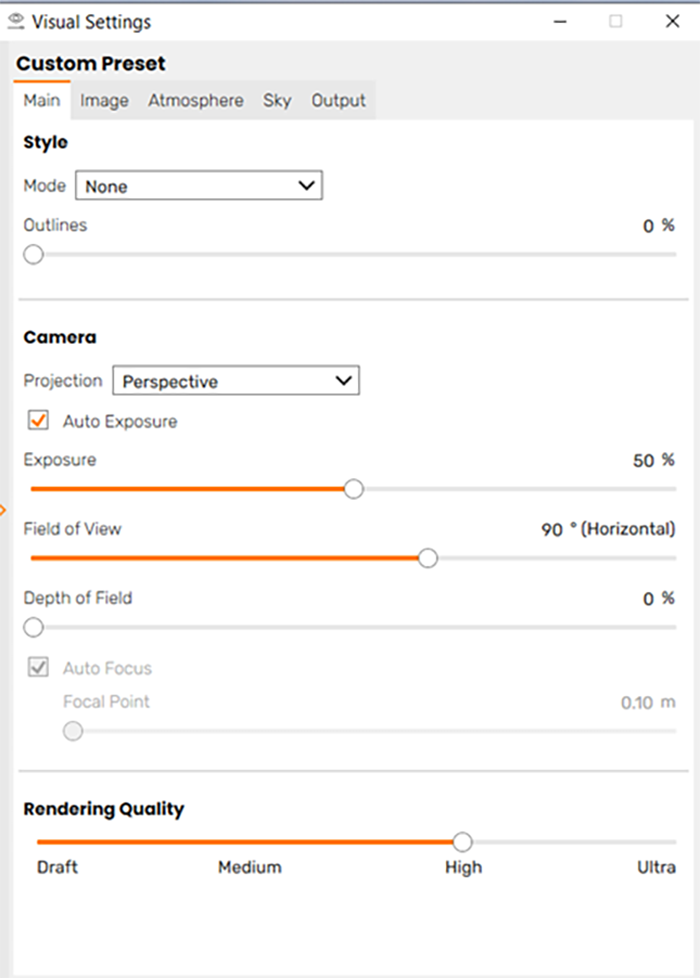Click the disabled maximize window button
This screenshot has height=978, width=700.
[615, 21]
